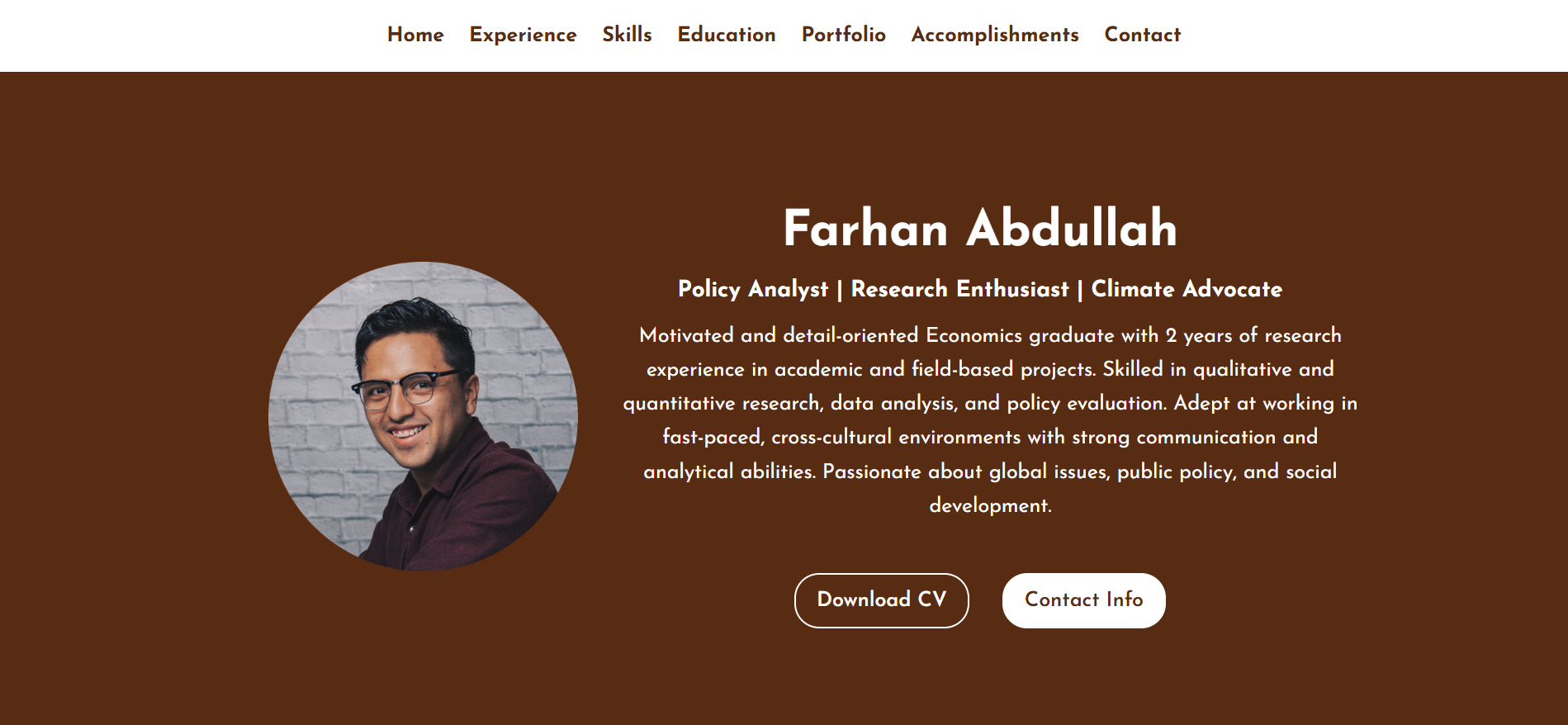Click the word Economics in the bio
Screen dimensions: 1568x725
point(973,335)
